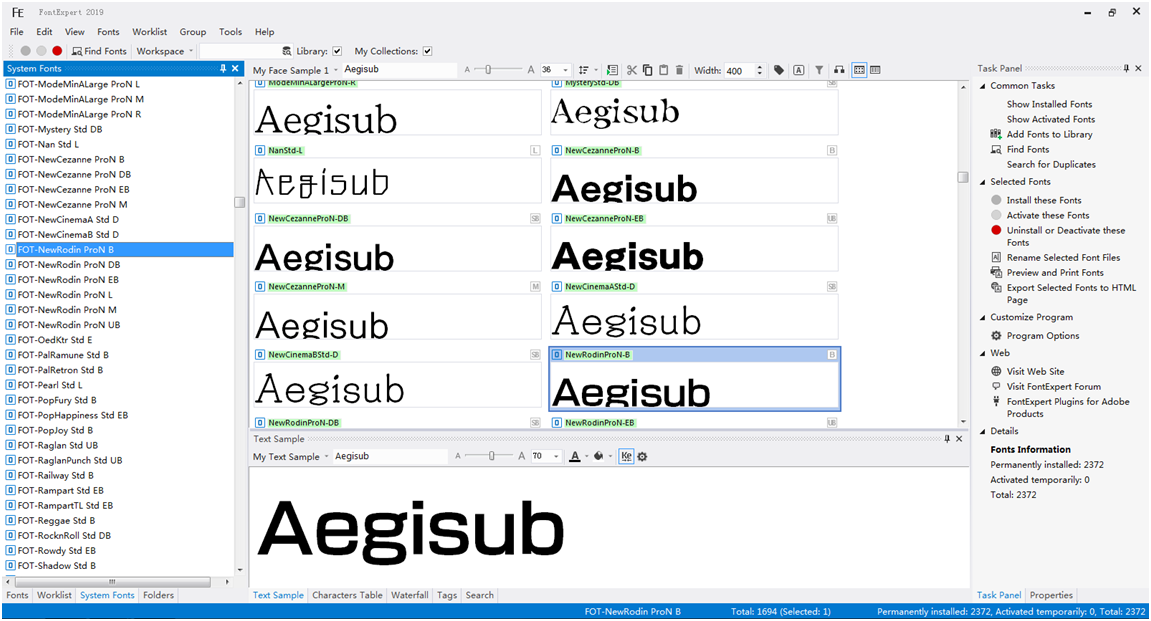Click the binoculars find icon
Image resolution: width=1151 pixels, height=621 pixels.
point(839,70)
